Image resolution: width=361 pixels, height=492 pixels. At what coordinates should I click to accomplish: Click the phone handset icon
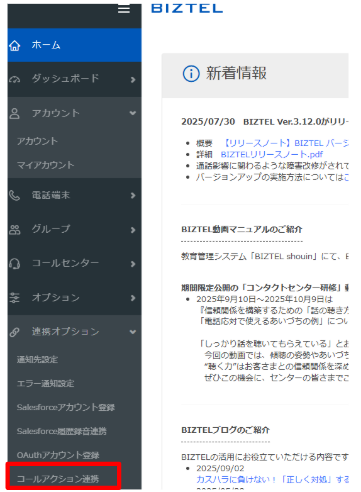tap(15, 195)
